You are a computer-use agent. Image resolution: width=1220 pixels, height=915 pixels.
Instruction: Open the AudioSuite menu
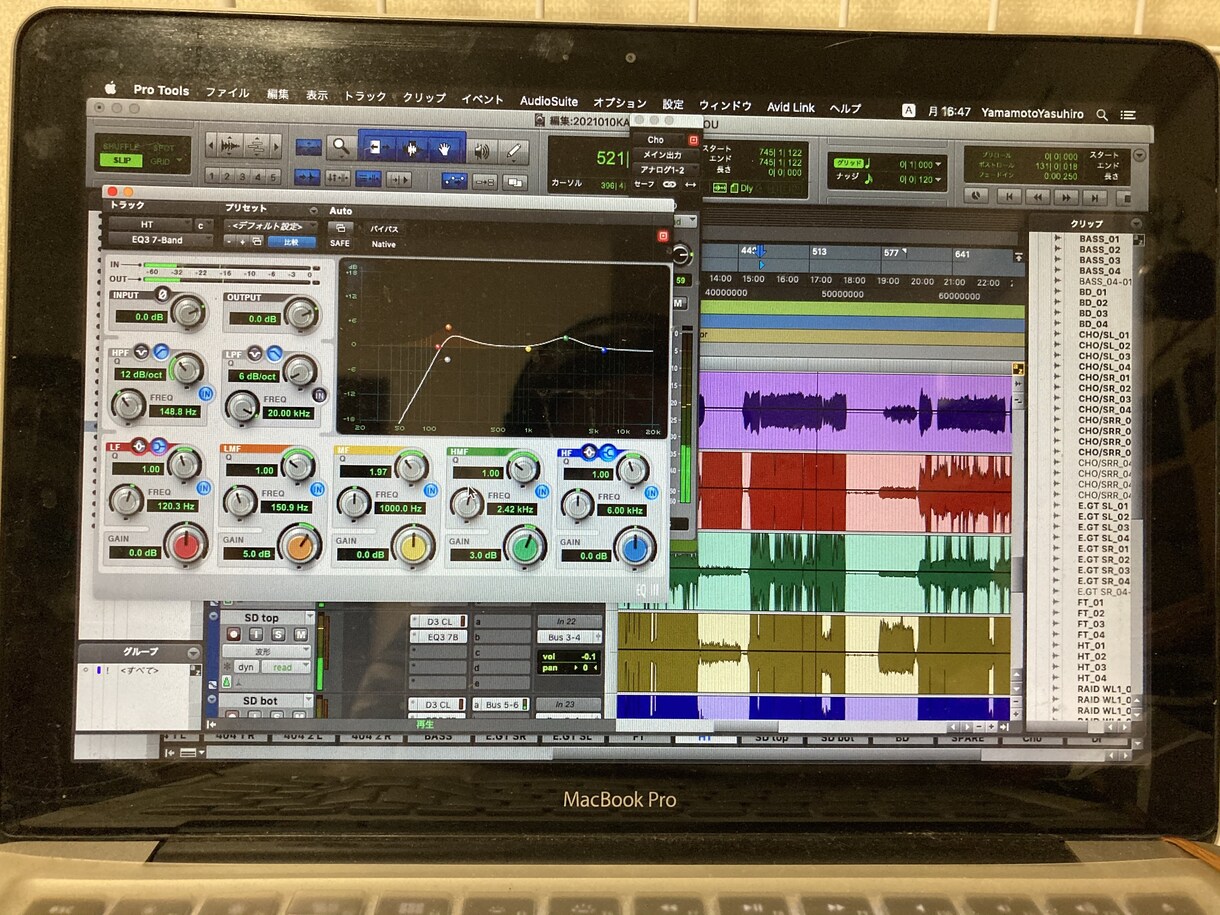[548, 101]
